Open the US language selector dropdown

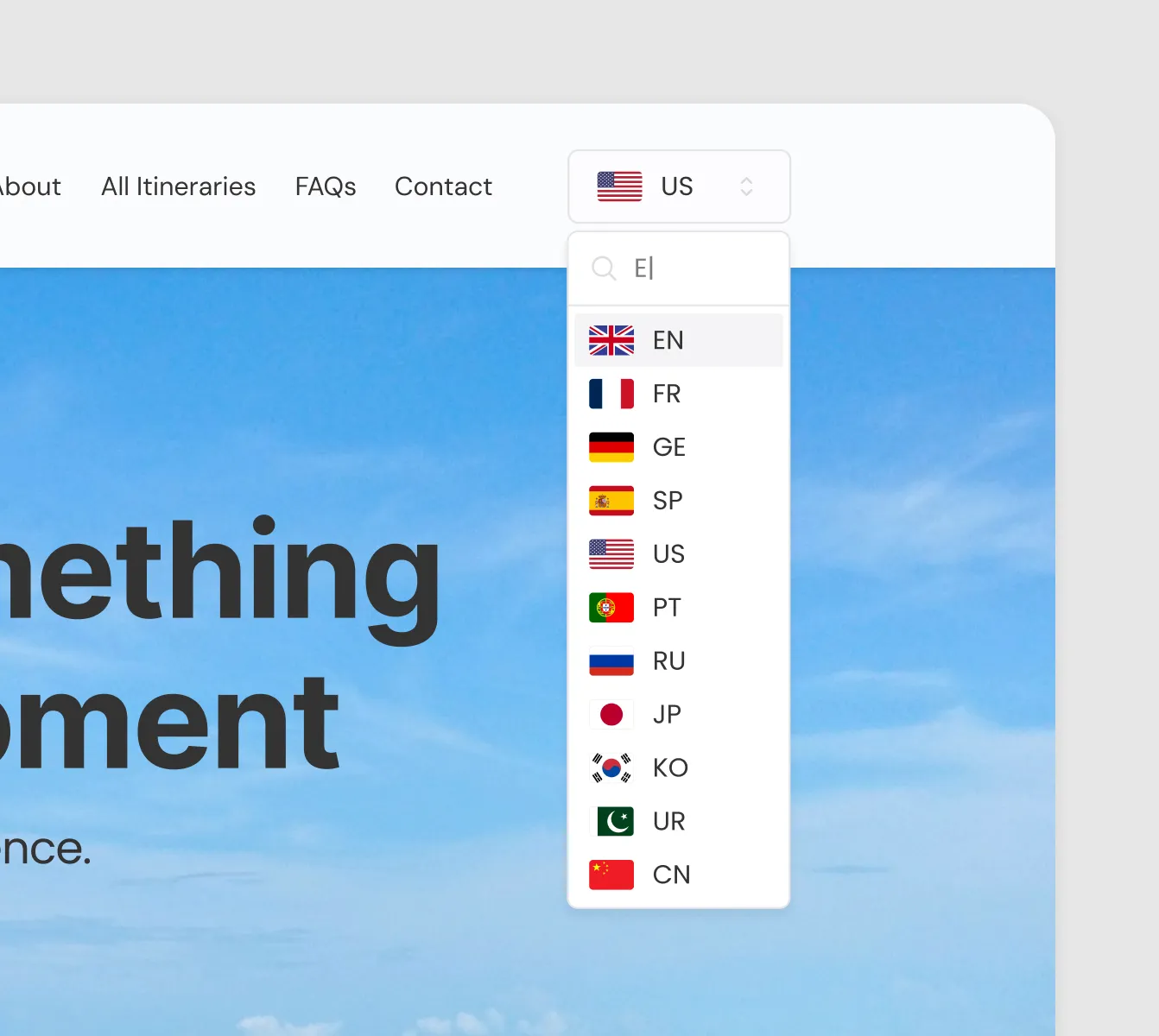pyautogui.click(x=679, y=186)
